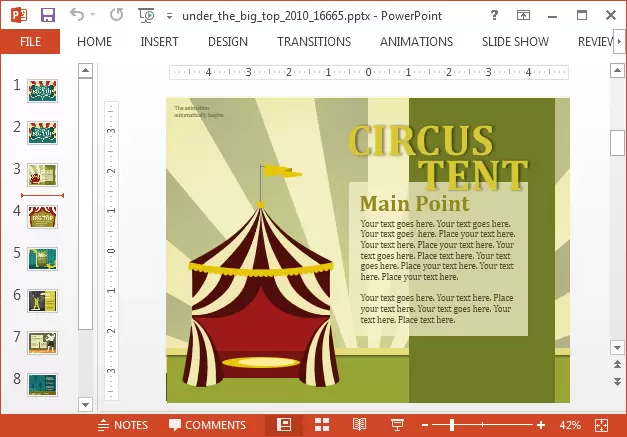Click the Undo arrow icon
This screenshot has width=627, height=437.
click(78, 16)
